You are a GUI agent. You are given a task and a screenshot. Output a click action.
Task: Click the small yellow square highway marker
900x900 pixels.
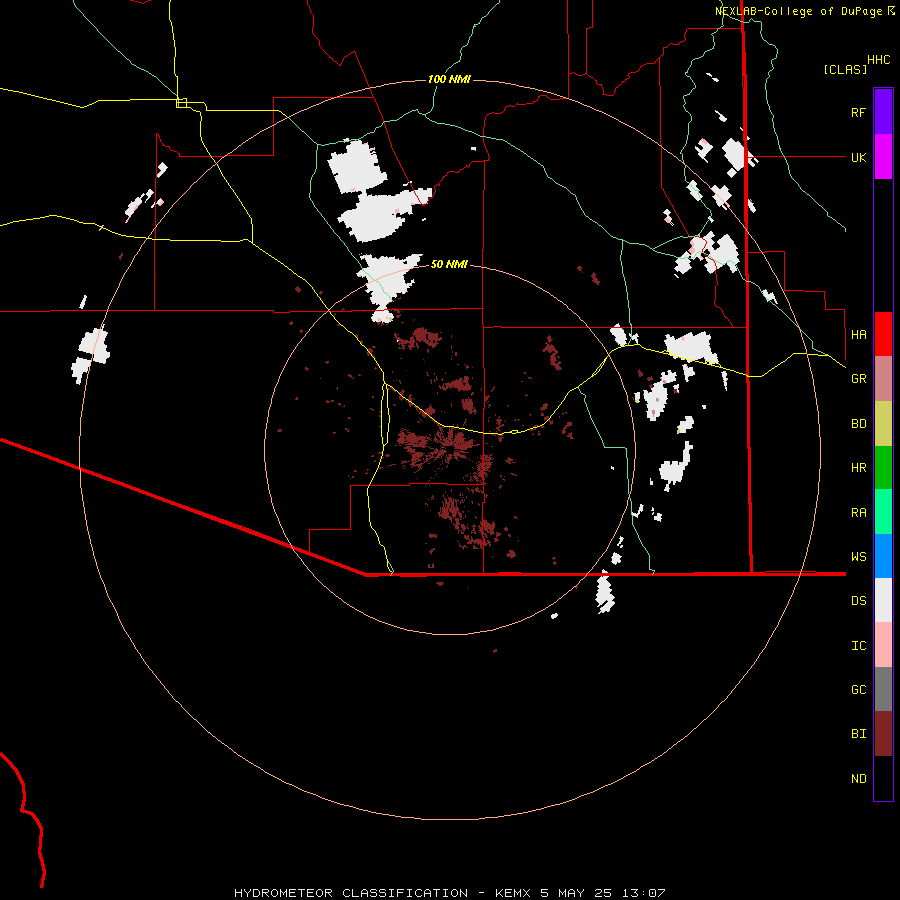point(181,103)
